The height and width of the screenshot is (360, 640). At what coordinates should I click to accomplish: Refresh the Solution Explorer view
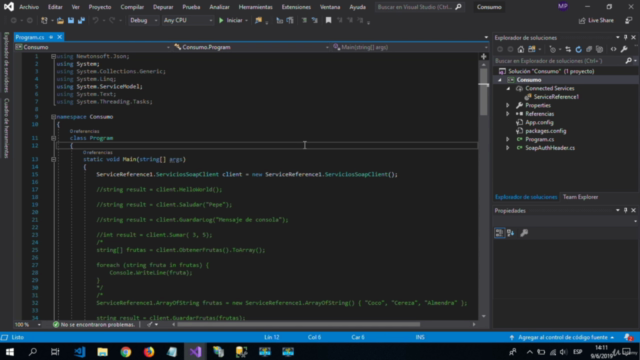coord(578,49)
